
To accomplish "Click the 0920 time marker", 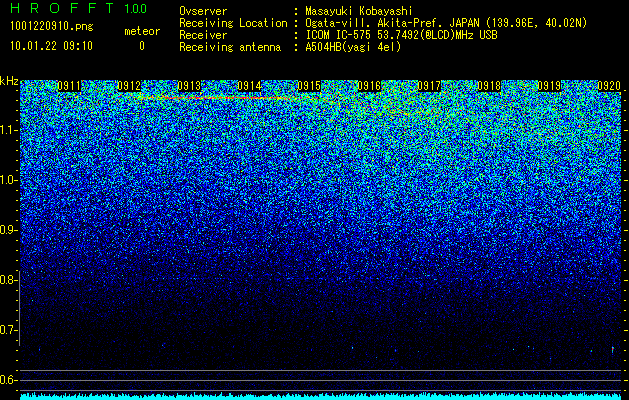I will 609,86.
